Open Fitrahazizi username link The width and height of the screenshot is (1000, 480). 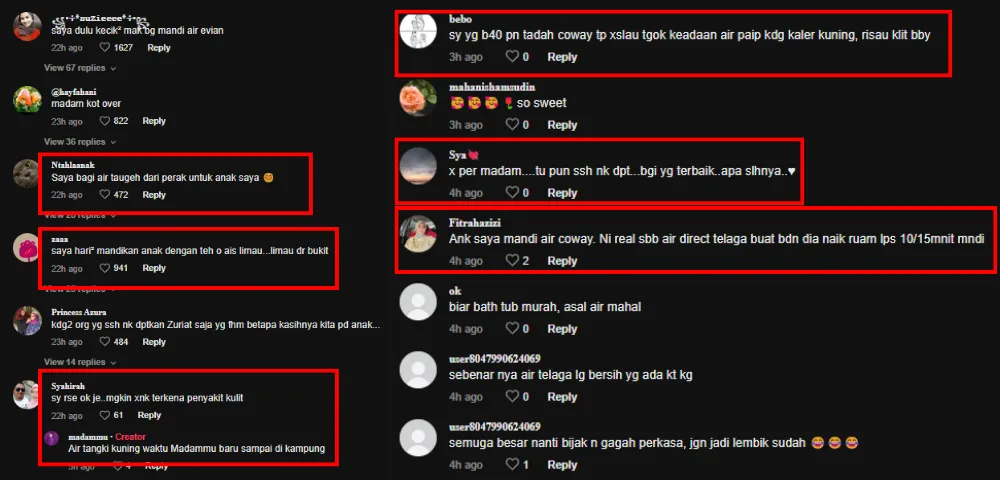pos(474,223)
